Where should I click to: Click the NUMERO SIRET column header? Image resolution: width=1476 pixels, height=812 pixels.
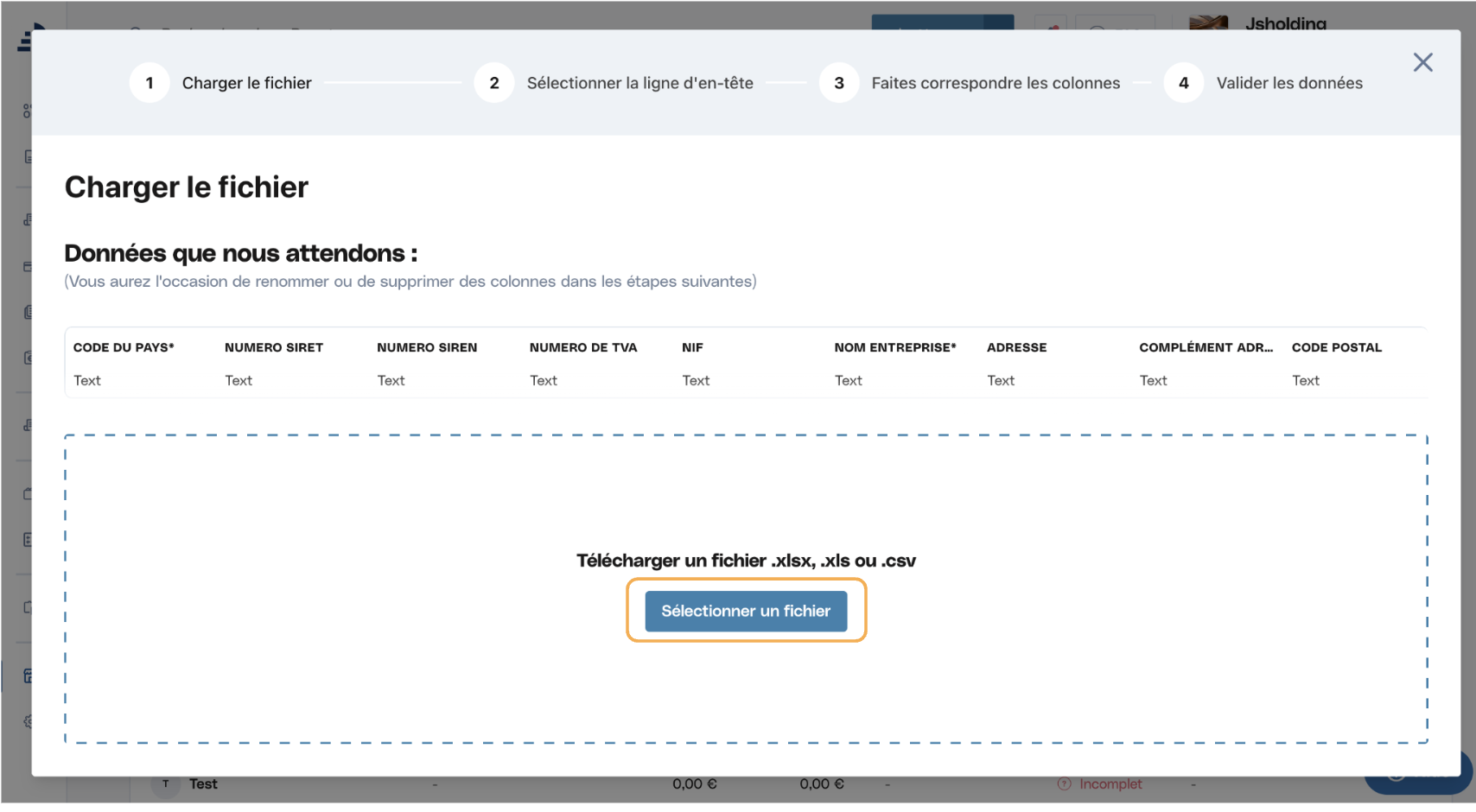[x=274, y=347]
